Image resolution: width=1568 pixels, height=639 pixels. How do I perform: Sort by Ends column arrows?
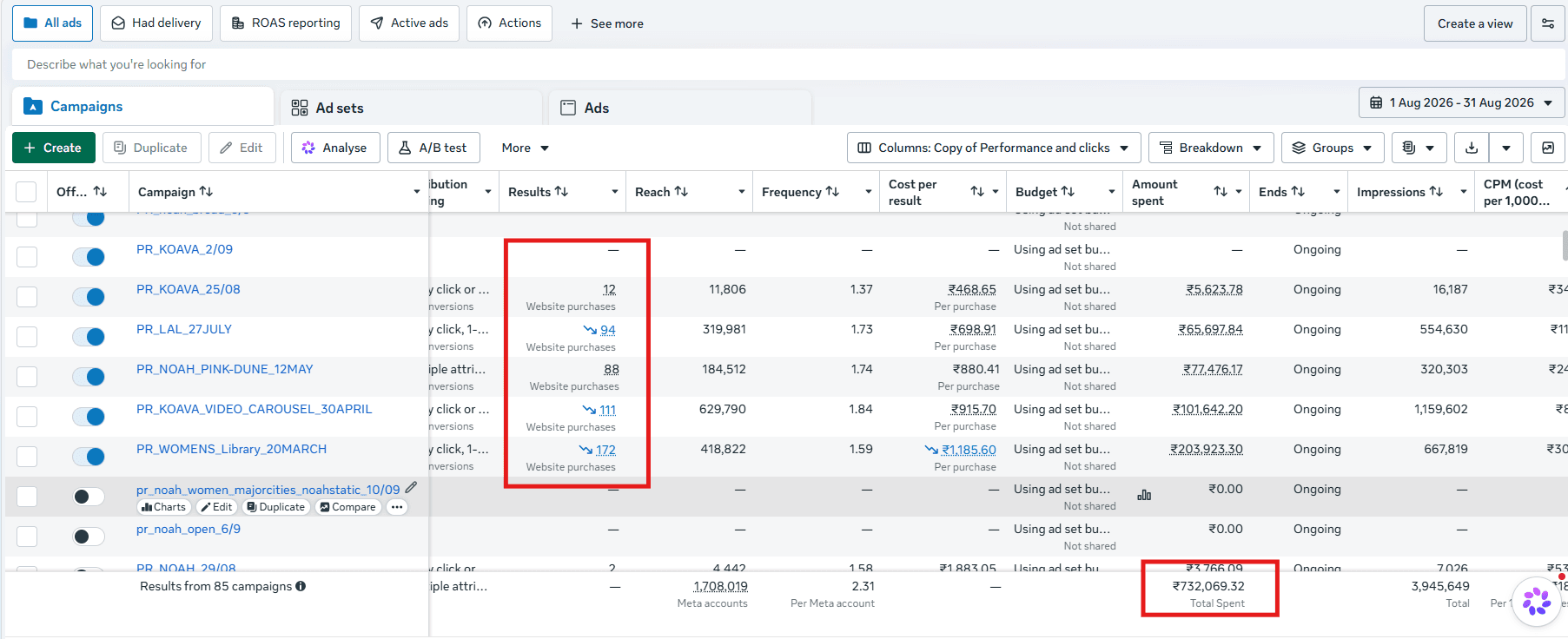point(1298,192)
